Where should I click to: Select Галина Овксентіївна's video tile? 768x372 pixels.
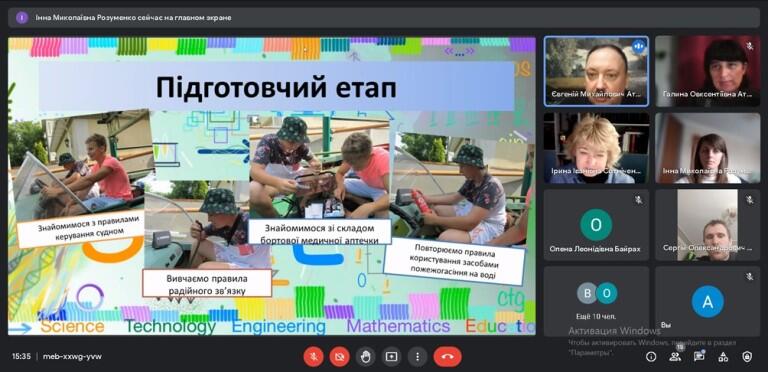(708, 71)
